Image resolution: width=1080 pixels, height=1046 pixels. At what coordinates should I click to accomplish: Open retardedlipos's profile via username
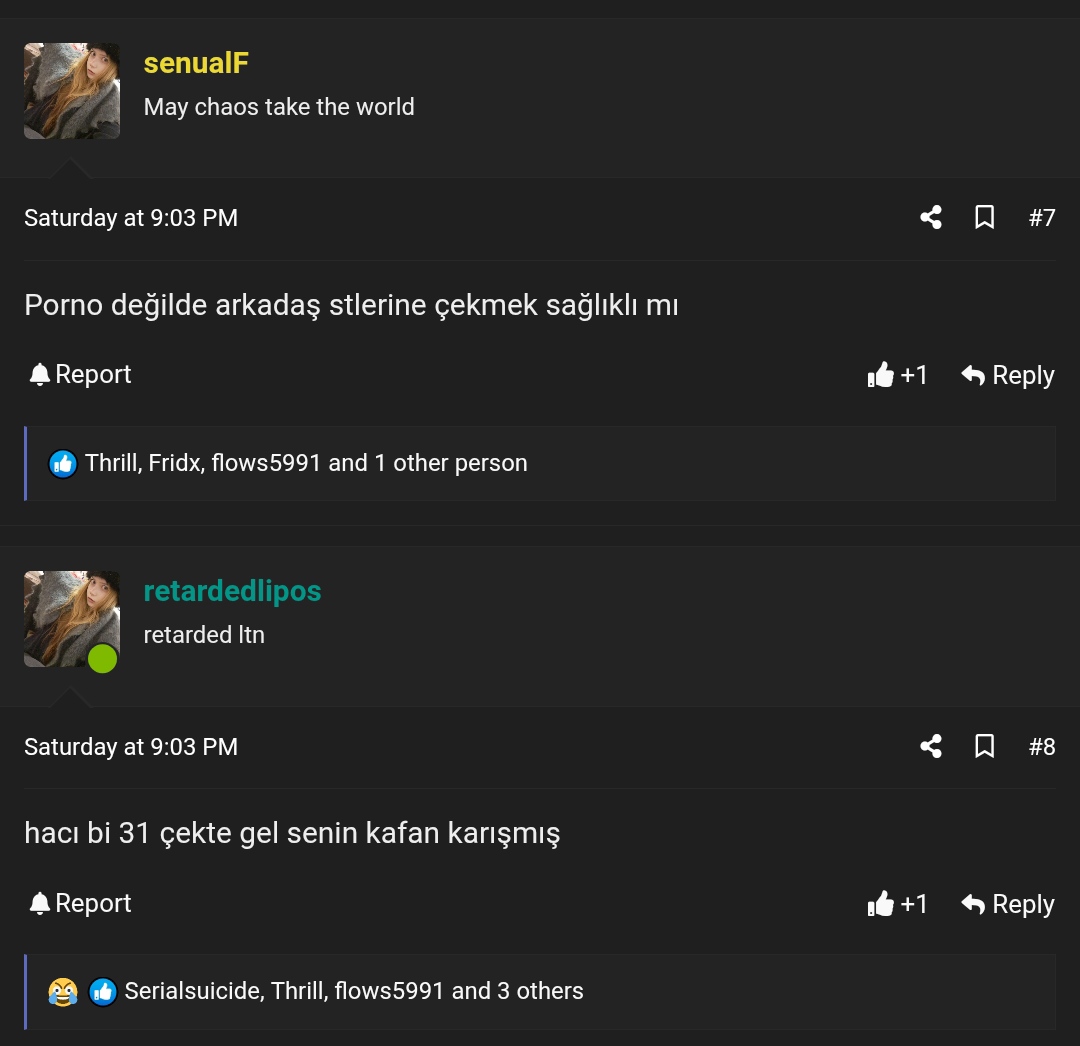tap(232, 591)
